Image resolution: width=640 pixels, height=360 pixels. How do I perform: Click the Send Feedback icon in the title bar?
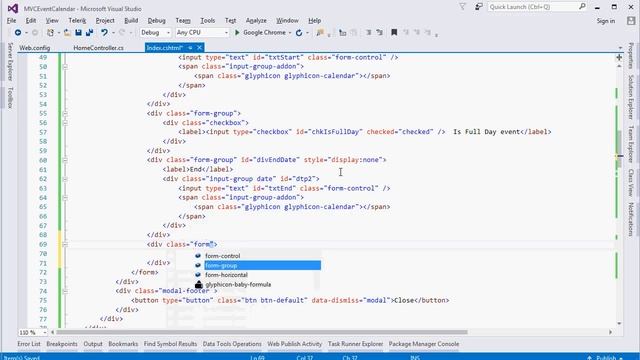click(478, 7)
